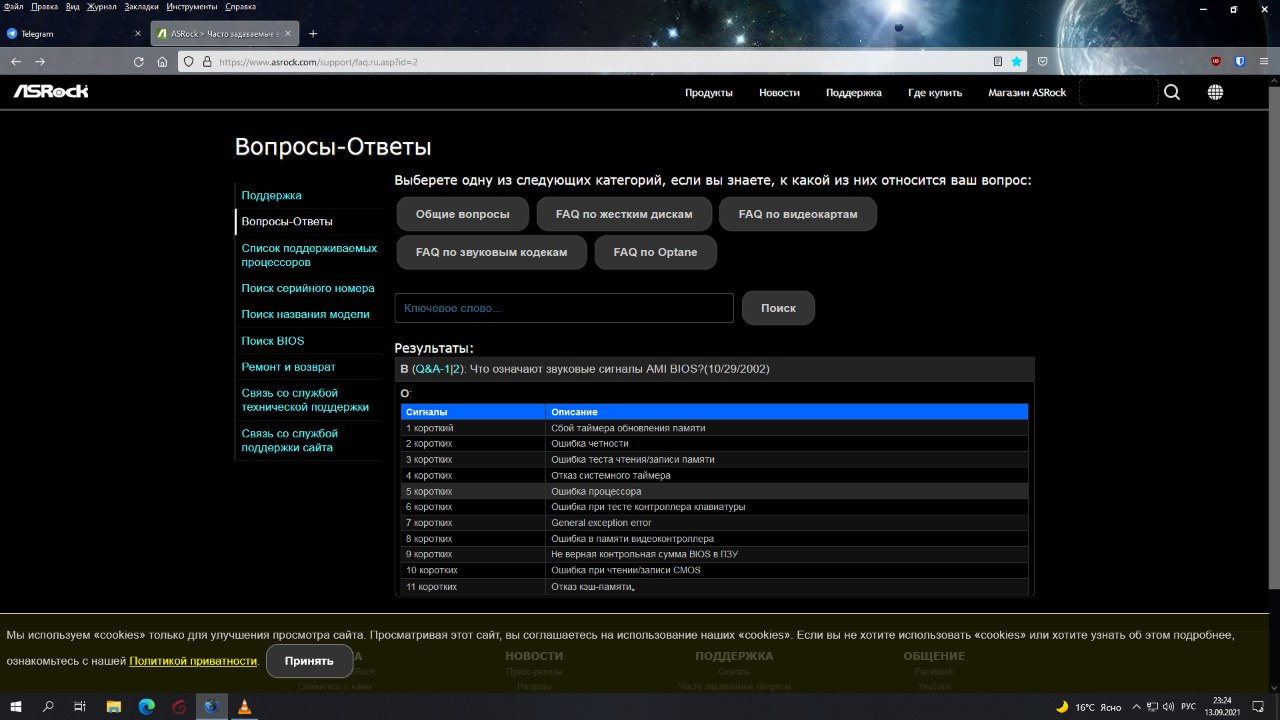The image size is (1280, 720).
Task: Open Магазин ASRock link
Action: 1027,92
